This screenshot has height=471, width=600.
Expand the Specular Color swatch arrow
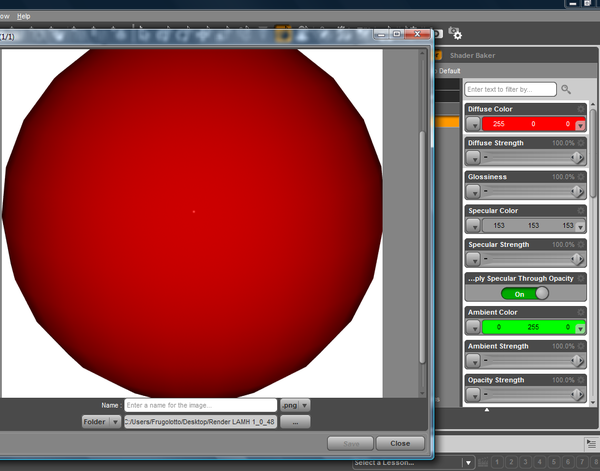coord(580,227)
